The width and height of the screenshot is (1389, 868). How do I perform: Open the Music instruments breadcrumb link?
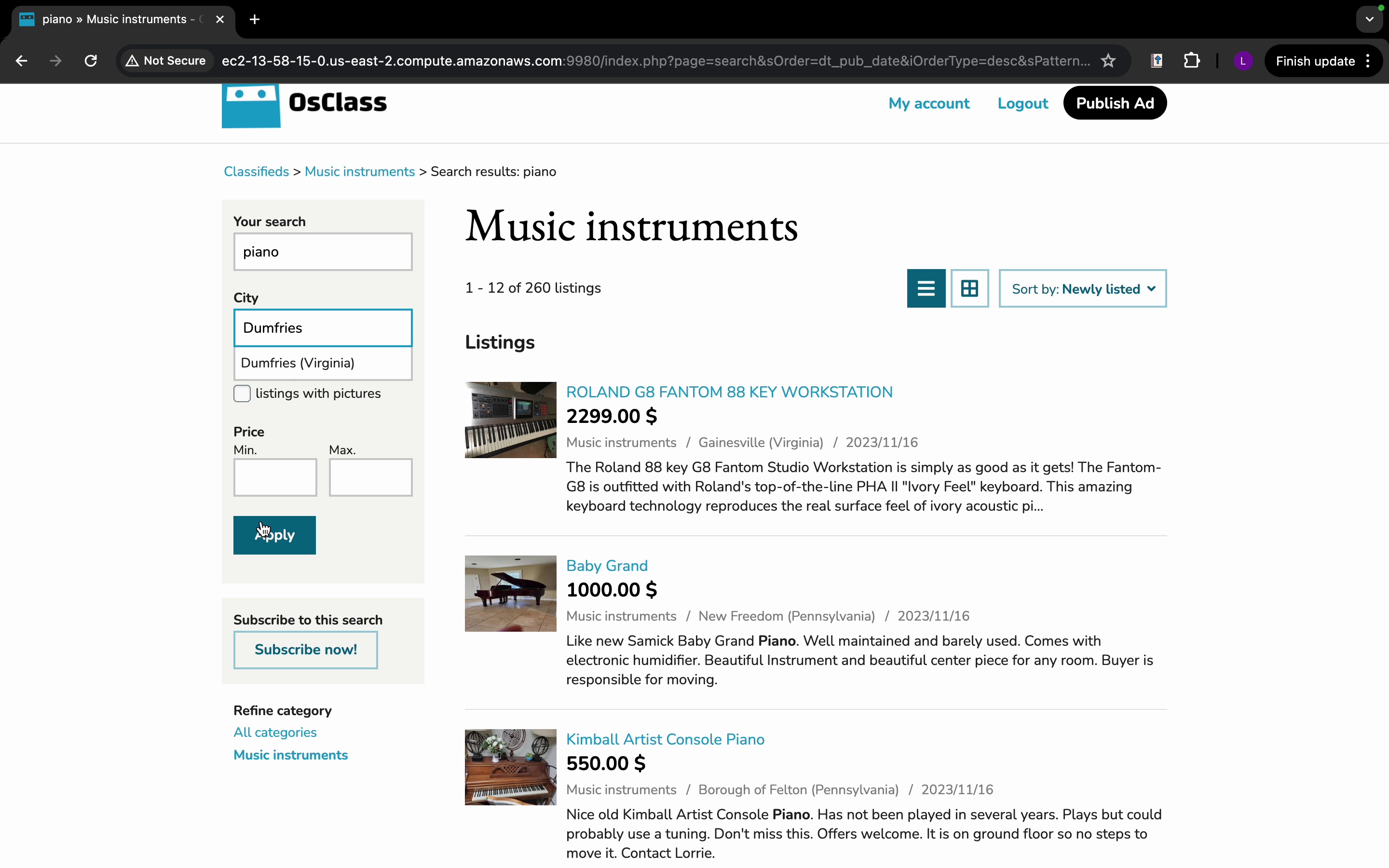359,172
